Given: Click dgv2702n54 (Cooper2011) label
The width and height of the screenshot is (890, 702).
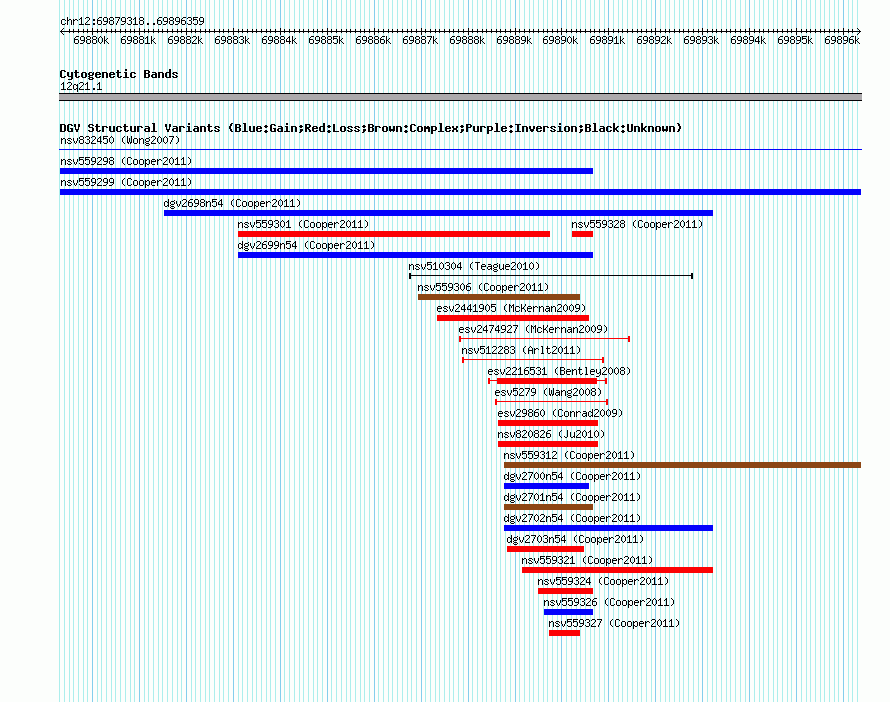Looking at the screenshot, I should [572, 518].
